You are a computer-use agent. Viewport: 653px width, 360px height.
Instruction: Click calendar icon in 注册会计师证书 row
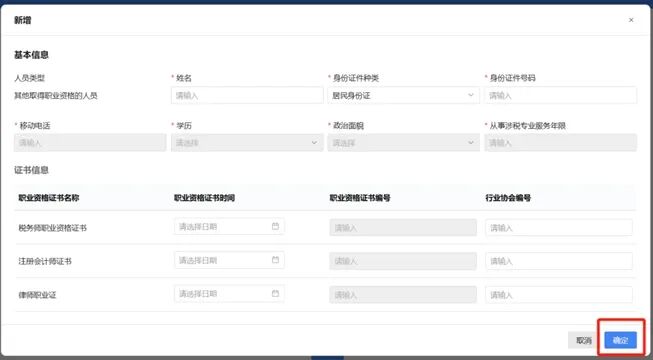[x=275, y=260]
